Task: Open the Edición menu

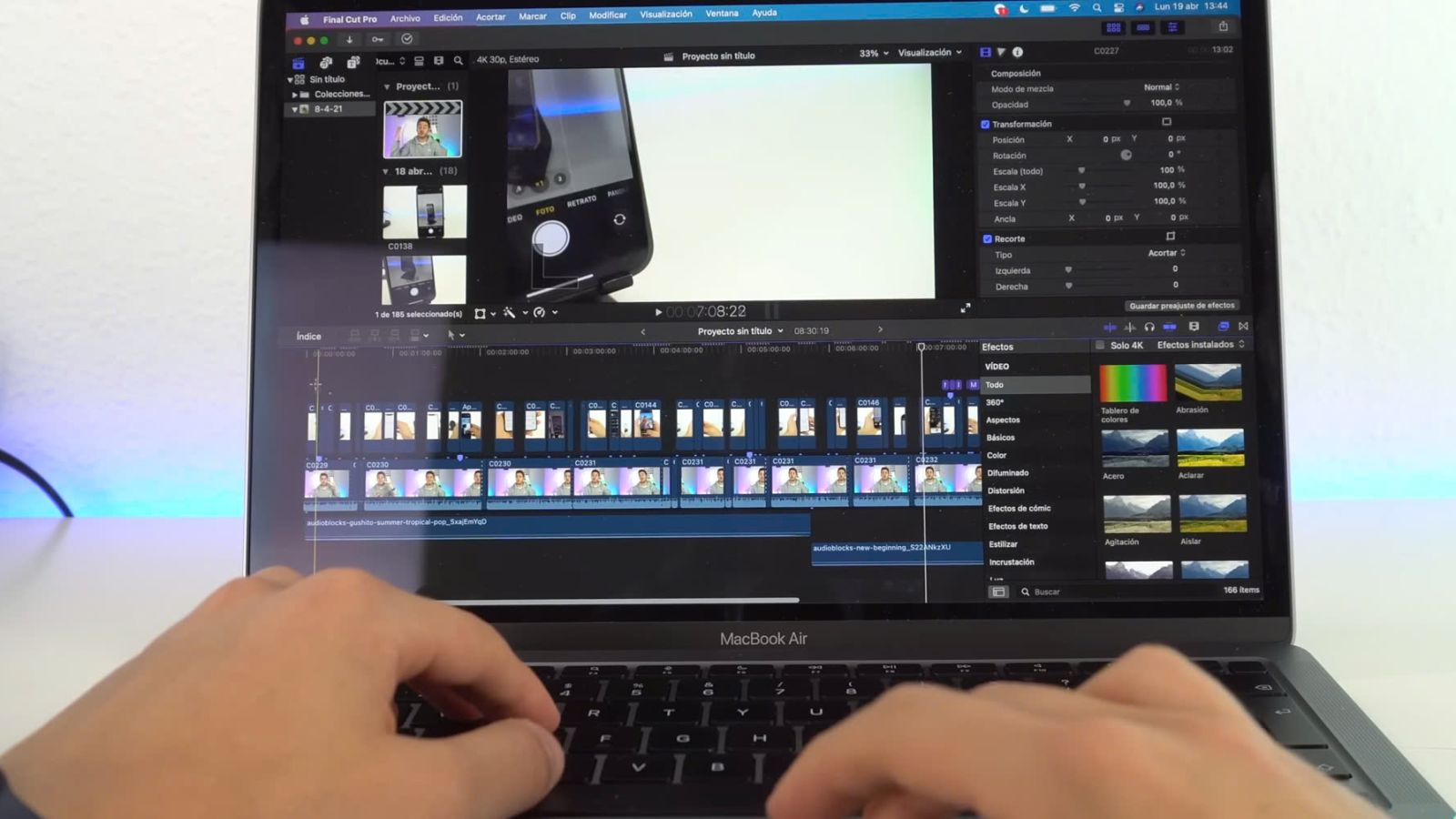Action: pos(448,17)
